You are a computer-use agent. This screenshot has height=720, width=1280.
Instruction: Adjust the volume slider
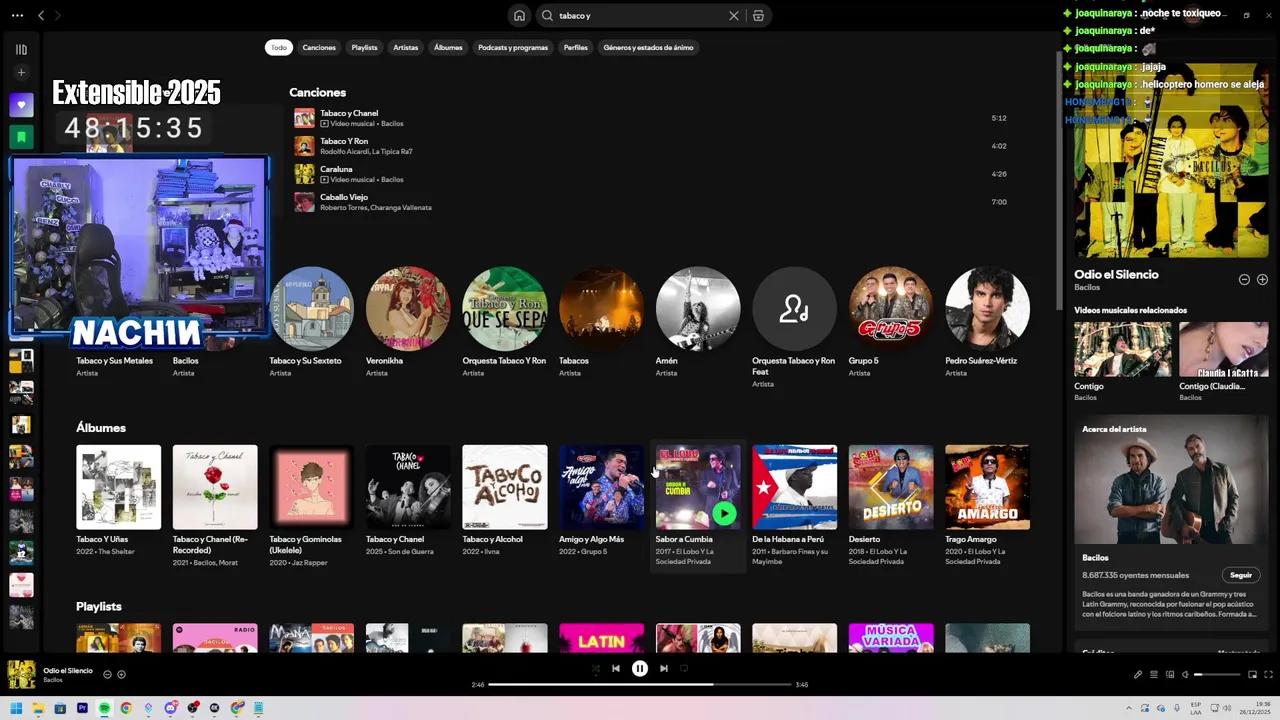1217,675
